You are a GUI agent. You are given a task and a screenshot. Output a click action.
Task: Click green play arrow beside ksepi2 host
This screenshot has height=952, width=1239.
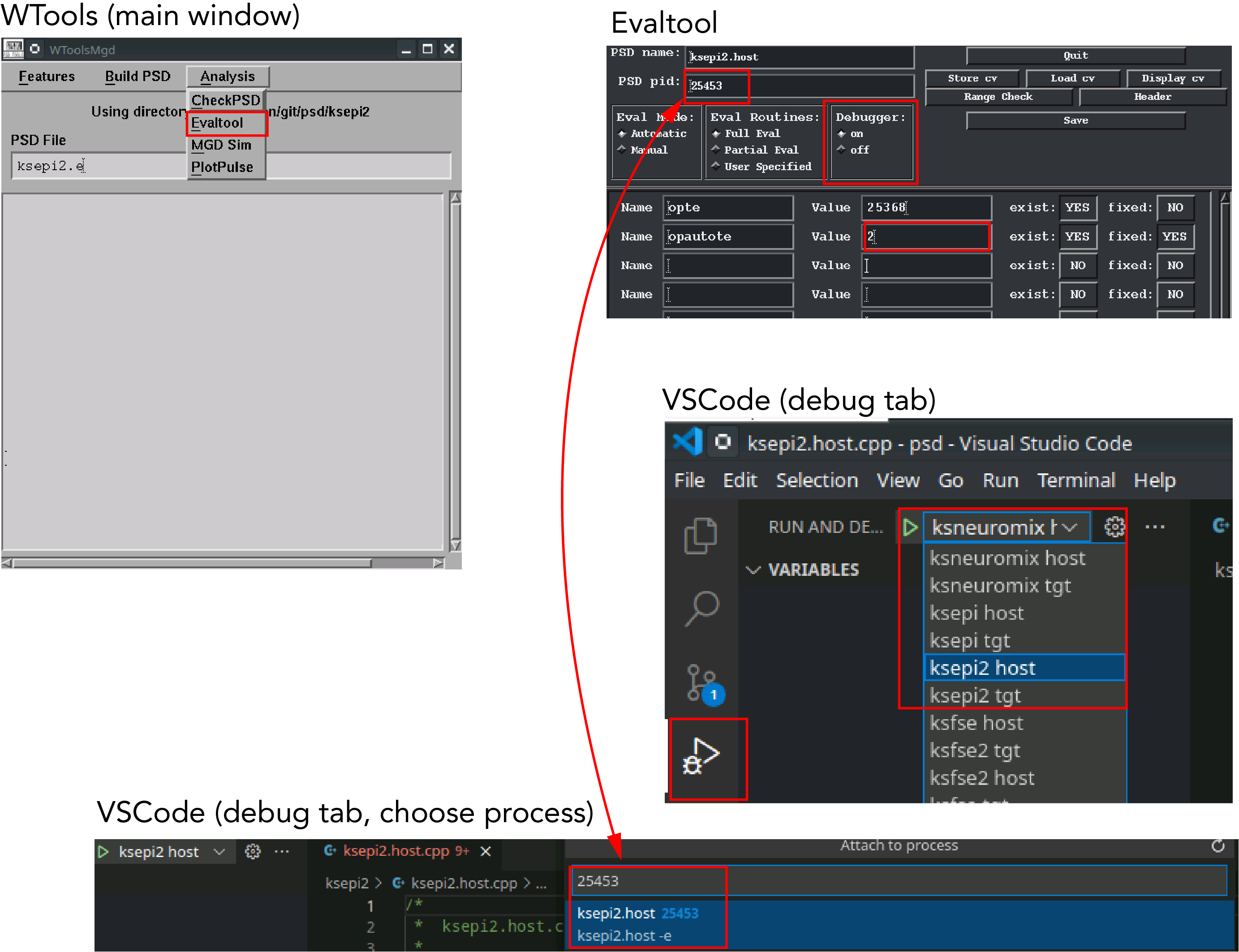point(103,852)
